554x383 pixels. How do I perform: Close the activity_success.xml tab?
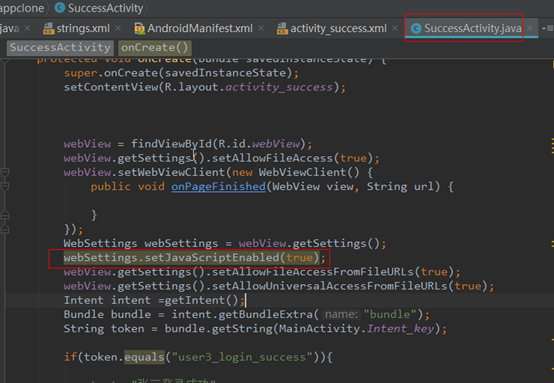click(x=395, y=28)
